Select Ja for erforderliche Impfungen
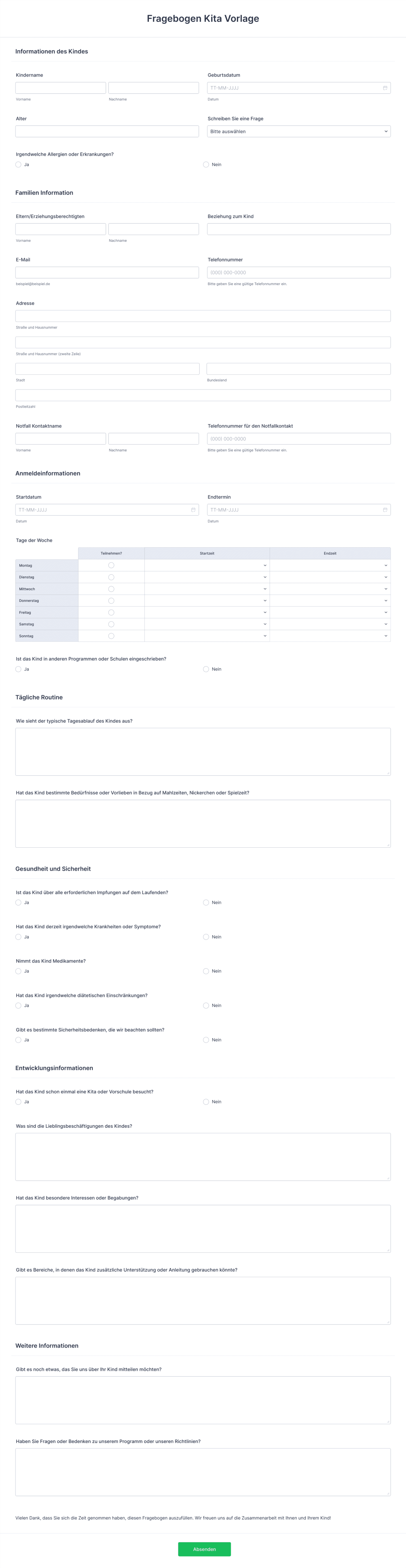This screenshot has height=1568, width=406. pyautogui.click(x=18, y=903)
